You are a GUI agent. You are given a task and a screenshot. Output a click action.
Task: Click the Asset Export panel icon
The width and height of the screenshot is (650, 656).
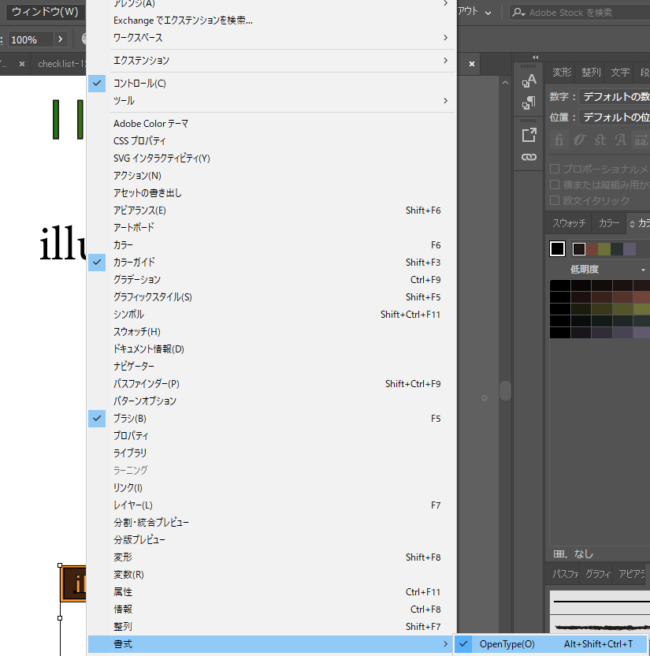(x=529, y=134)
